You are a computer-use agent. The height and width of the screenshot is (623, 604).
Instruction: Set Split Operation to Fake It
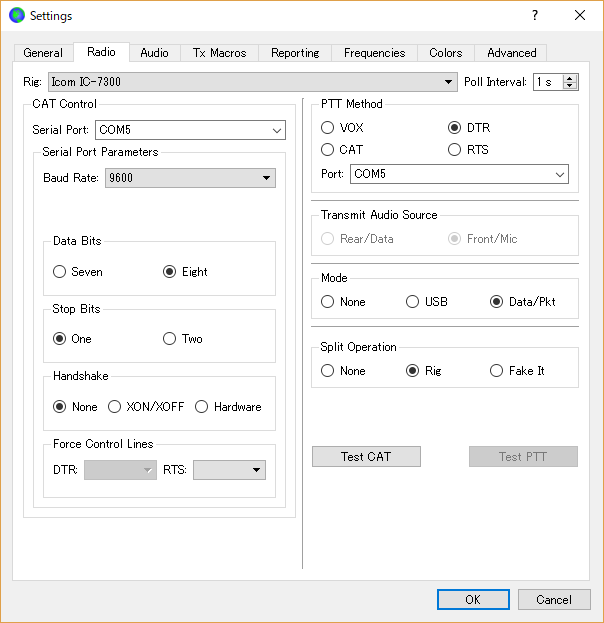coord(517,370)
